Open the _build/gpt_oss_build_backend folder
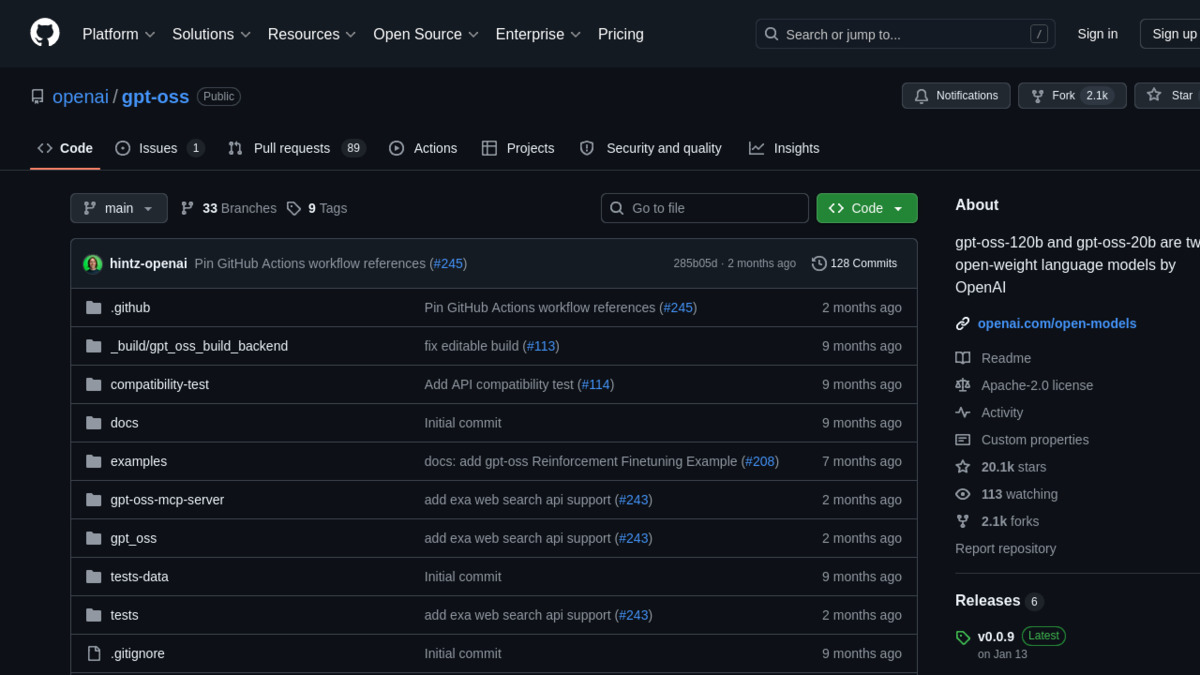Image resolution: width=1200 pixels, height=675 pixels. point(199,346)
